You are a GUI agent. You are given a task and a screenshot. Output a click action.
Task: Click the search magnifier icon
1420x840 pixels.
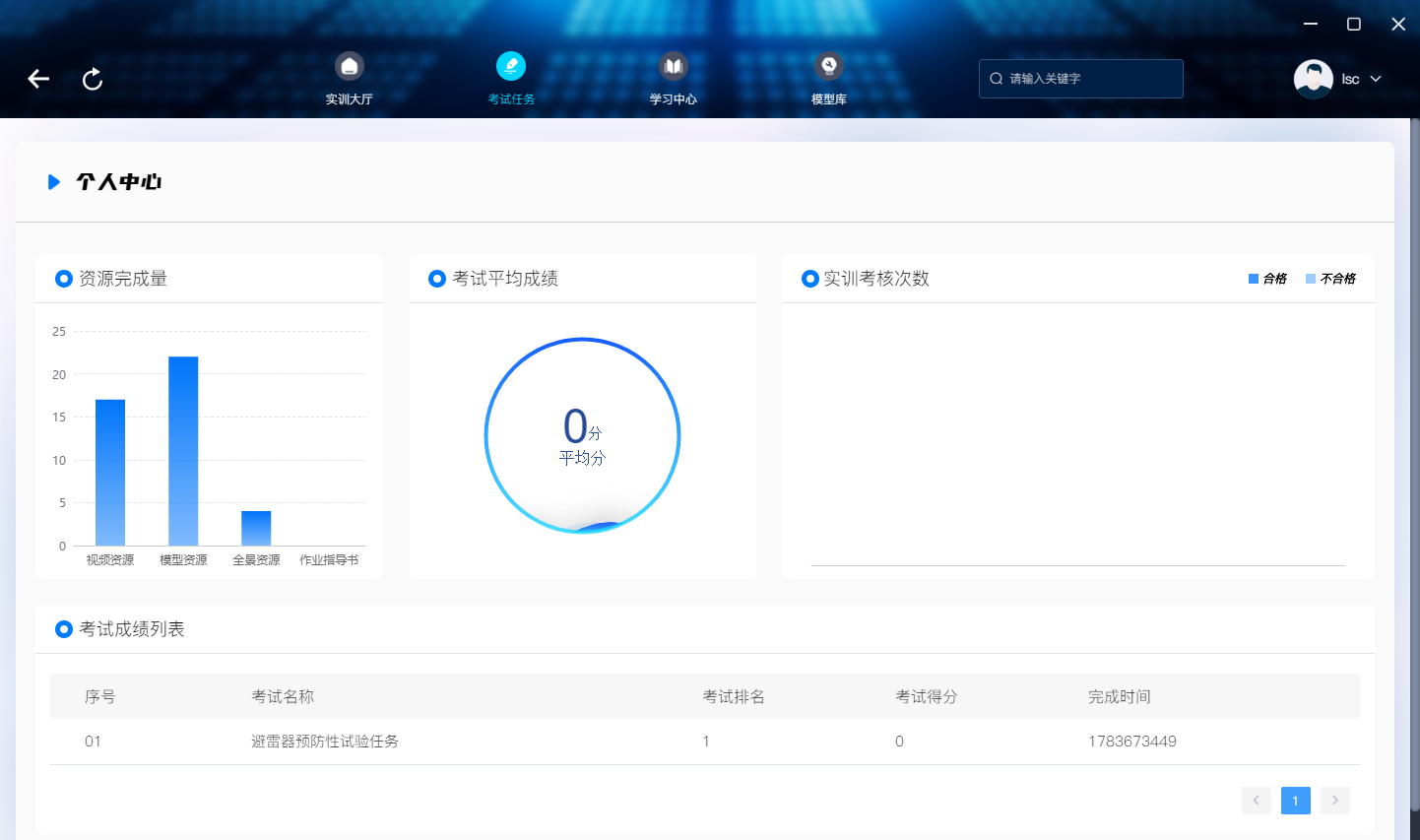(x=997, y=79)
